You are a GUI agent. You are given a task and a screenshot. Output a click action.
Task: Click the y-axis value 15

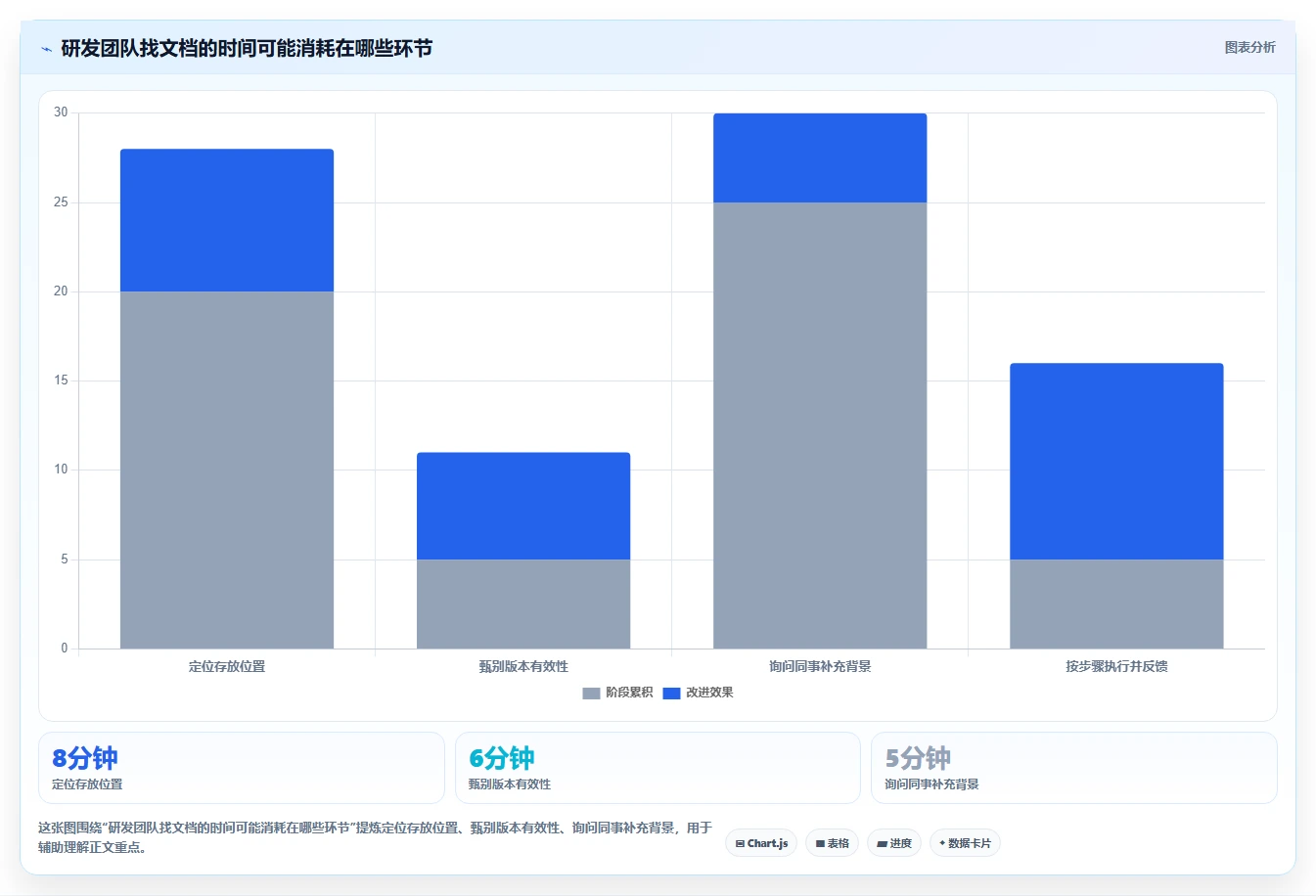[61, 381]
